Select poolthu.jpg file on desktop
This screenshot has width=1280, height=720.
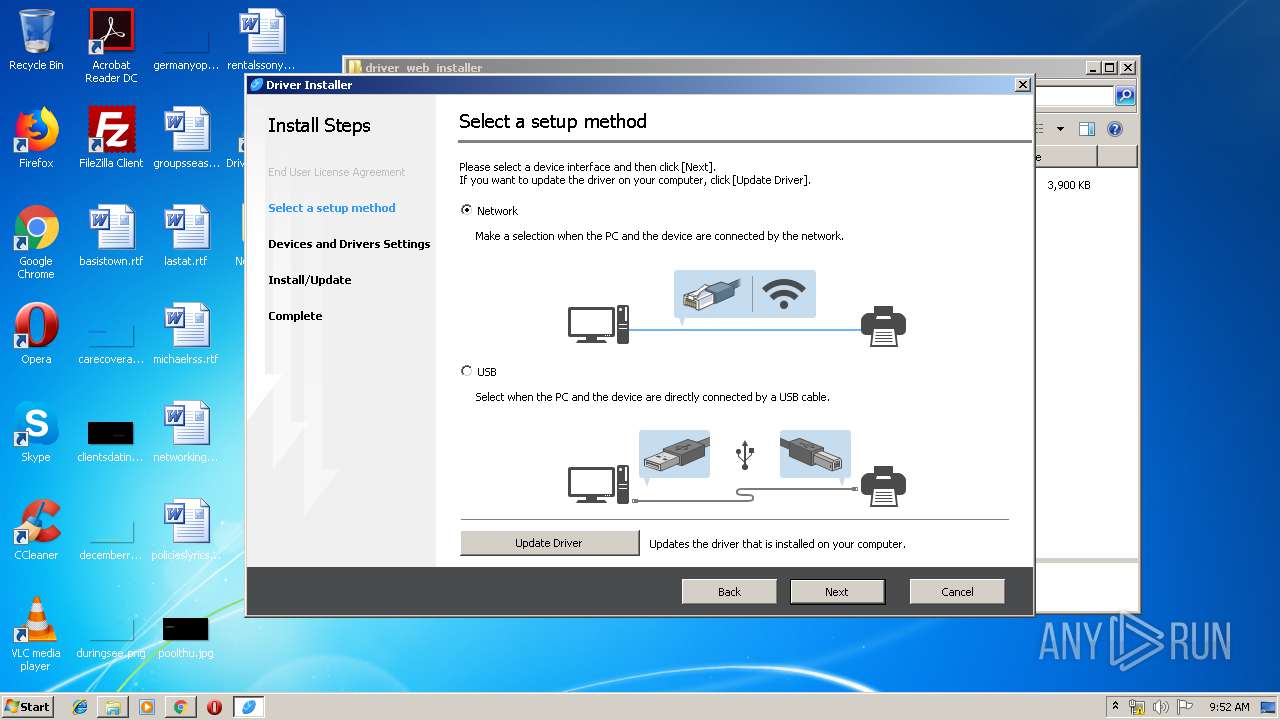(x=186, y=636)
